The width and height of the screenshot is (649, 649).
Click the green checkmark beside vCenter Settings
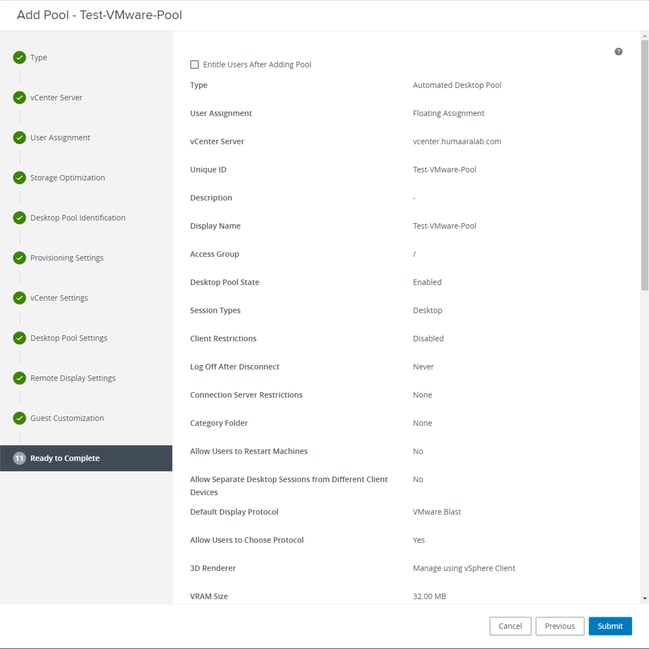click(x=19, y=298)
